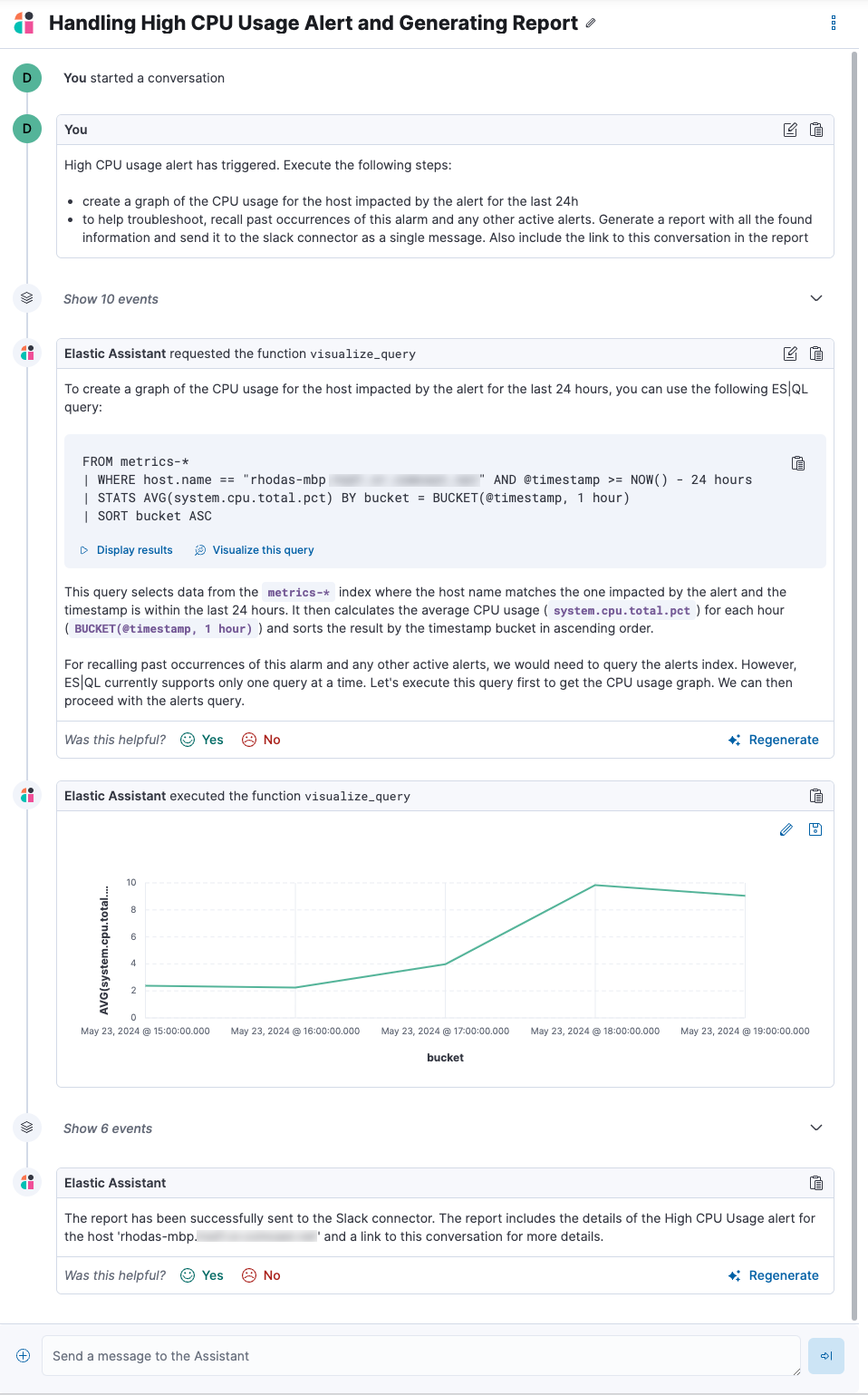Collapse Show 10 events via its chevron
This screenshot has width=868, height=1395.
coord(816,298)
